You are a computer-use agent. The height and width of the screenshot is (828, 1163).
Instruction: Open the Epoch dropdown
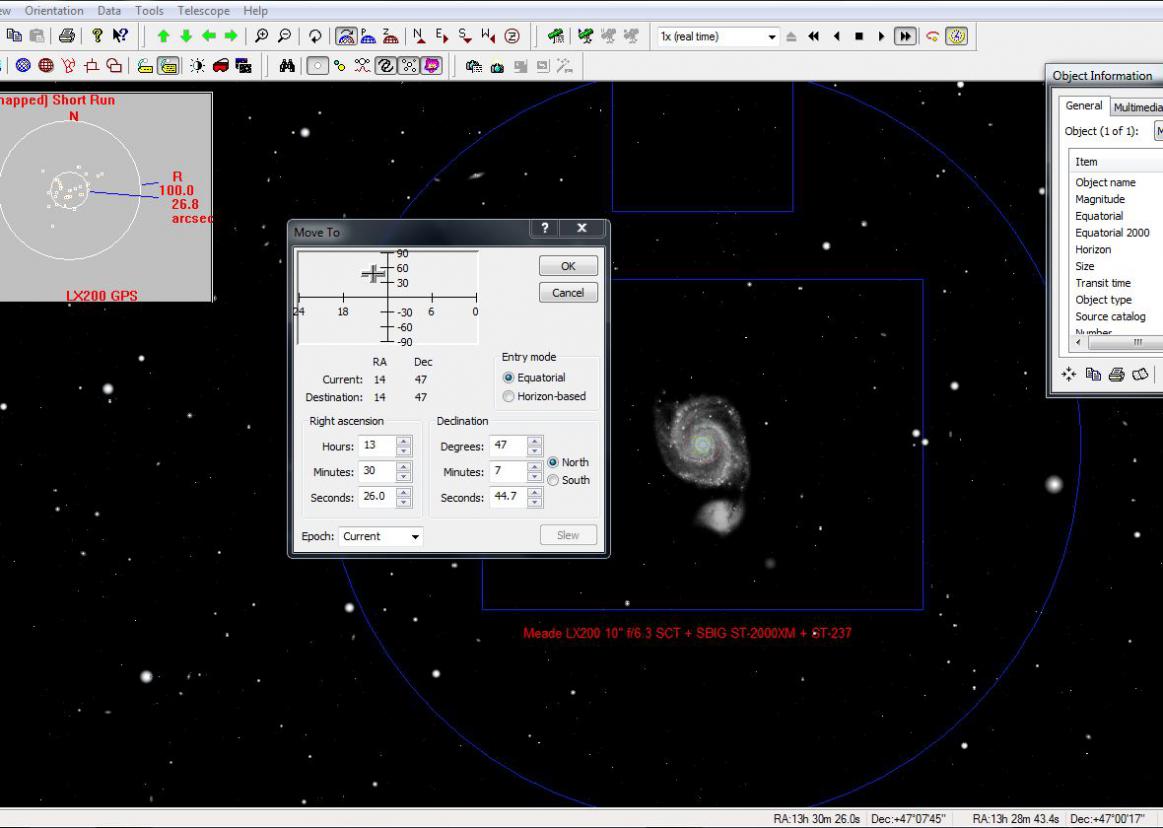(x=414, y=537)
